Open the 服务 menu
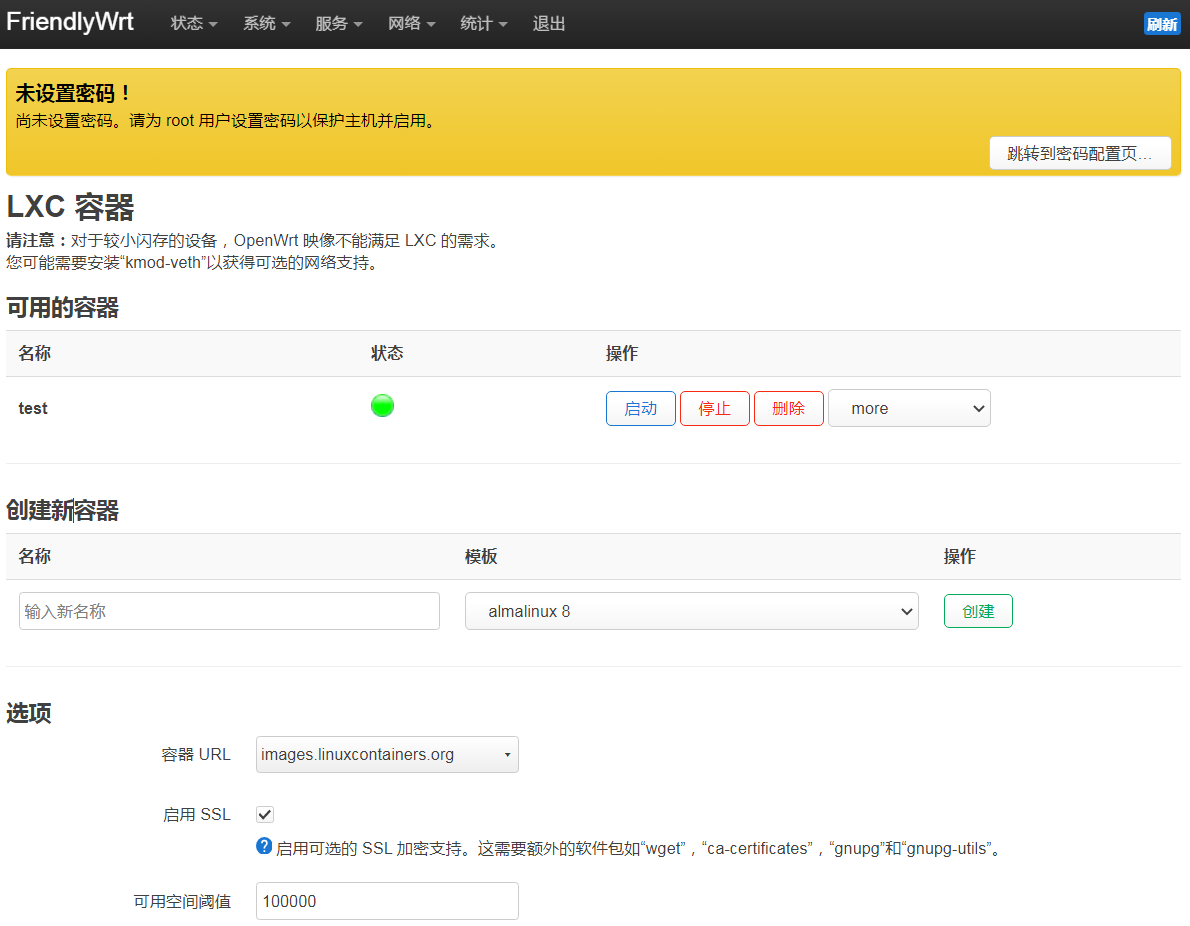 [x=338, y=24]
